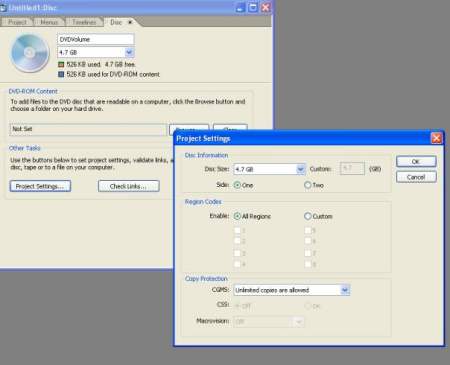Image resolution: width=450 pixels, height=365 pixels.
Task: Toggle region 5 checkbox
Action: coord(308,230)
